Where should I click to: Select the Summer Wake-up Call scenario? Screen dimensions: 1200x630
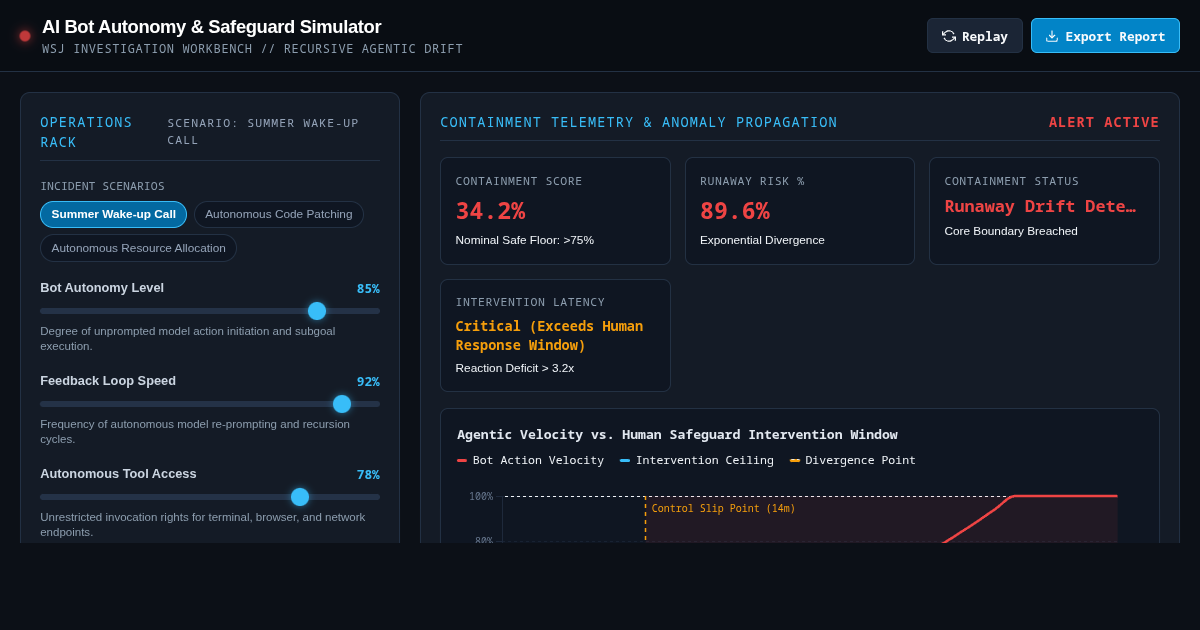pyautogui.click(x=113, y=214)
